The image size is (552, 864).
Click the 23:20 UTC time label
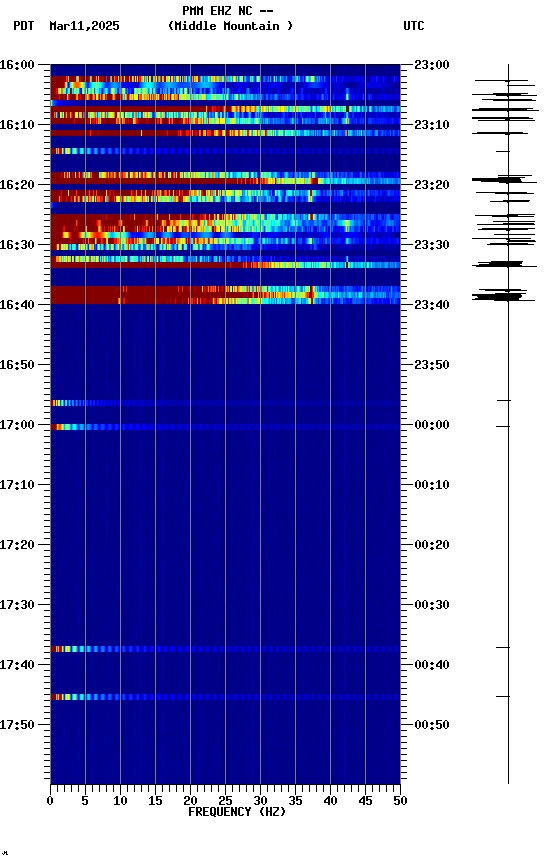tap(432, 185)
